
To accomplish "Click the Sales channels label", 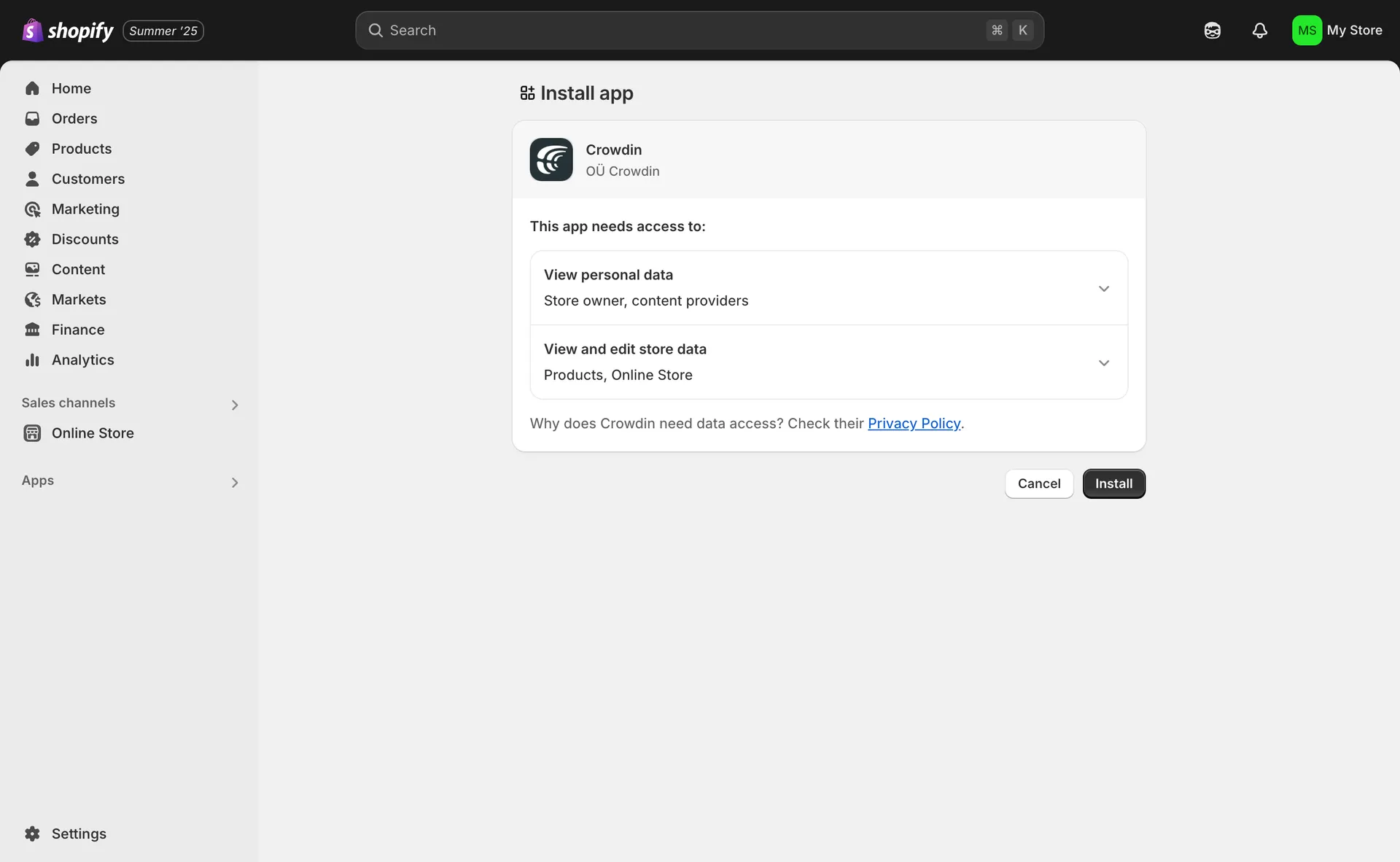I will [69, 403].
